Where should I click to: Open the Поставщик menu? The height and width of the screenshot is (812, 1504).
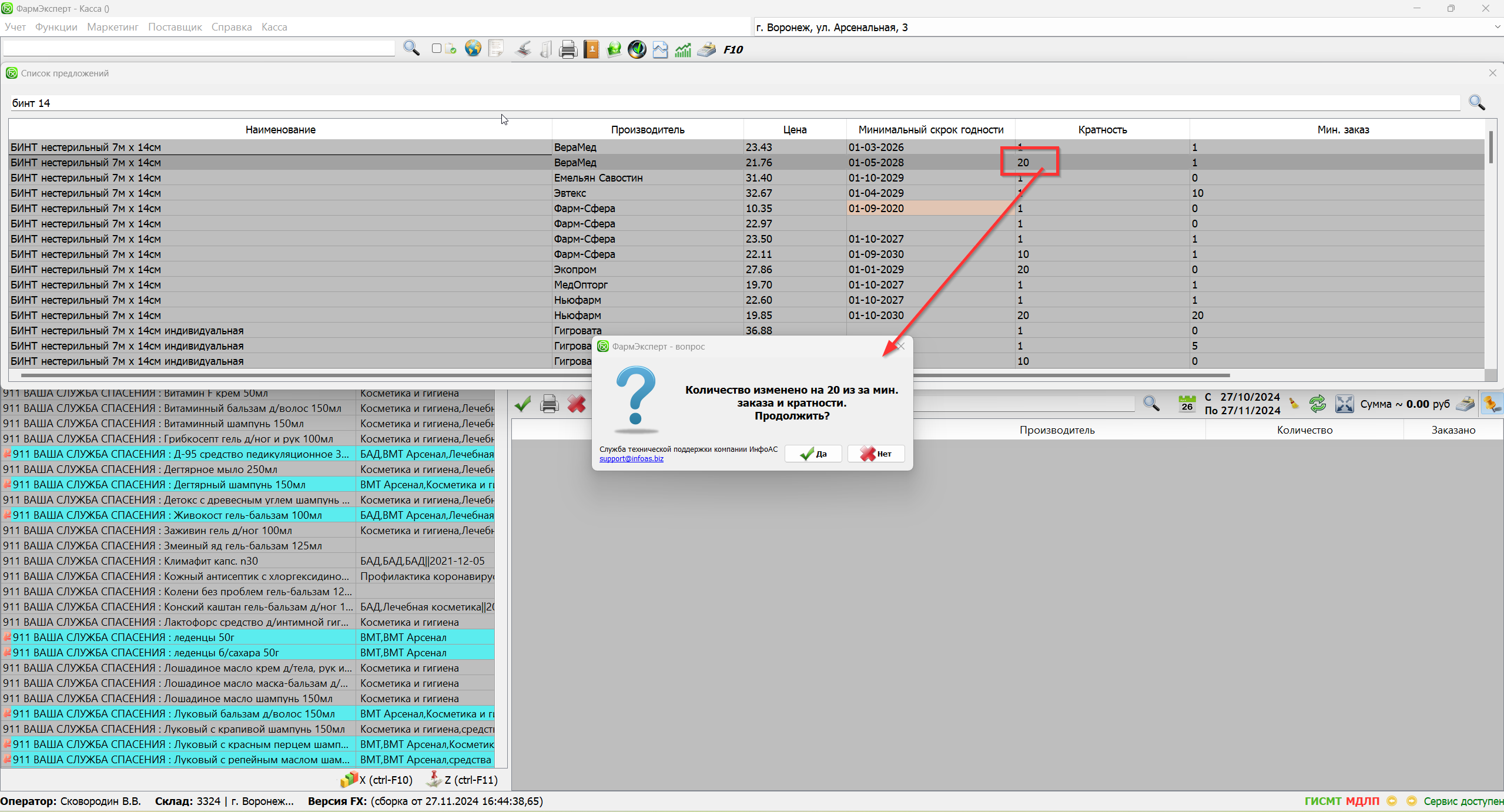coord(175,27)
